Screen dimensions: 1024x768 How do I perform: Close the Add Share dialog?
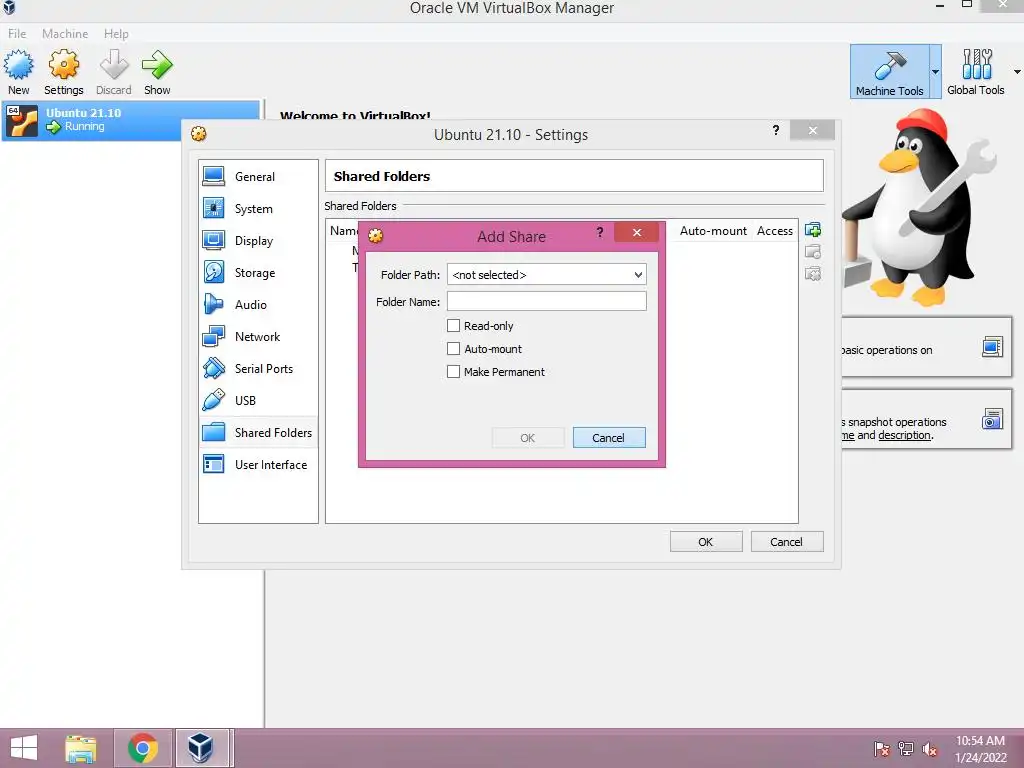coord(637,232)
